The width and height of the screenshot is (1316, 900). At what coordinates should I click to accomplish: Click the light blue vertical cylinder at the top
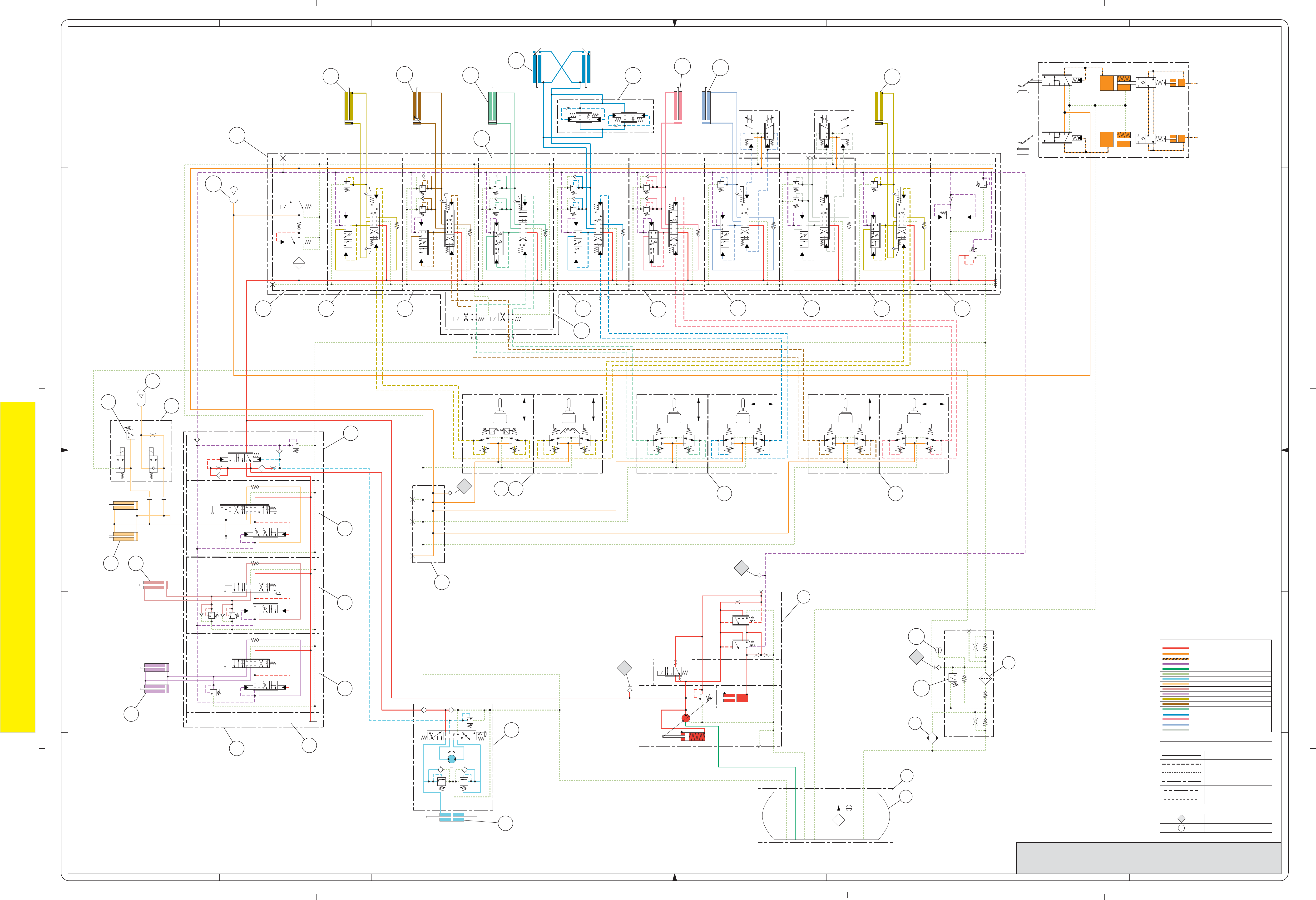pos(706,106)
